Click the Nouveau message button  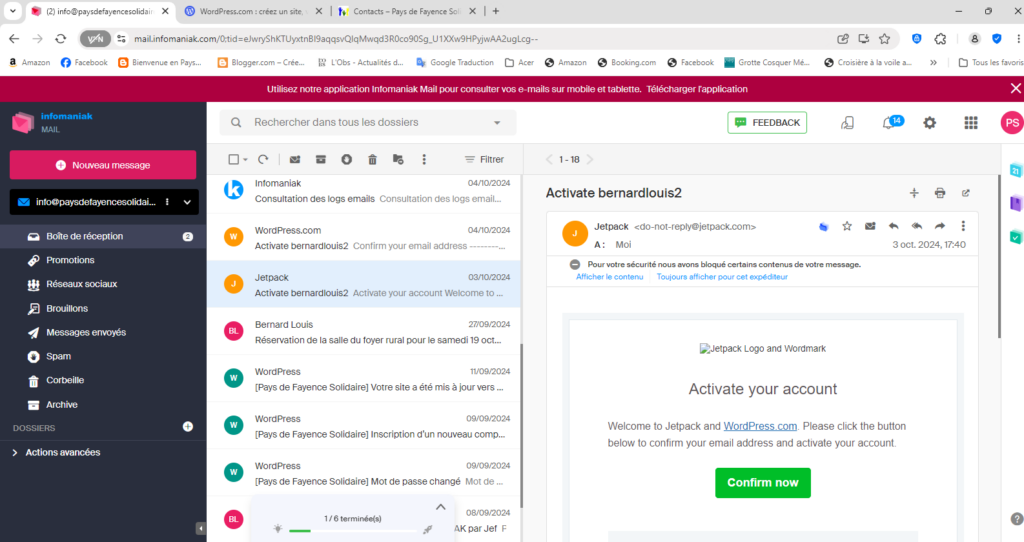103,165
